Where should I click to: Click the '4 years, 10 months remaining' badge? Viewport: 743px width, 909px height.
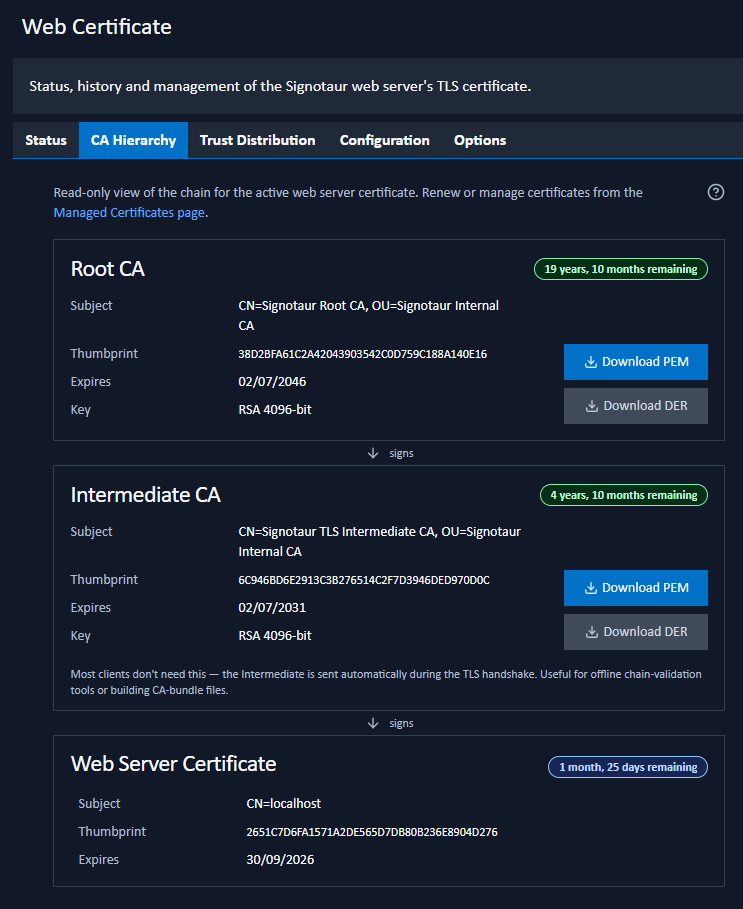[x=624, y=495]
